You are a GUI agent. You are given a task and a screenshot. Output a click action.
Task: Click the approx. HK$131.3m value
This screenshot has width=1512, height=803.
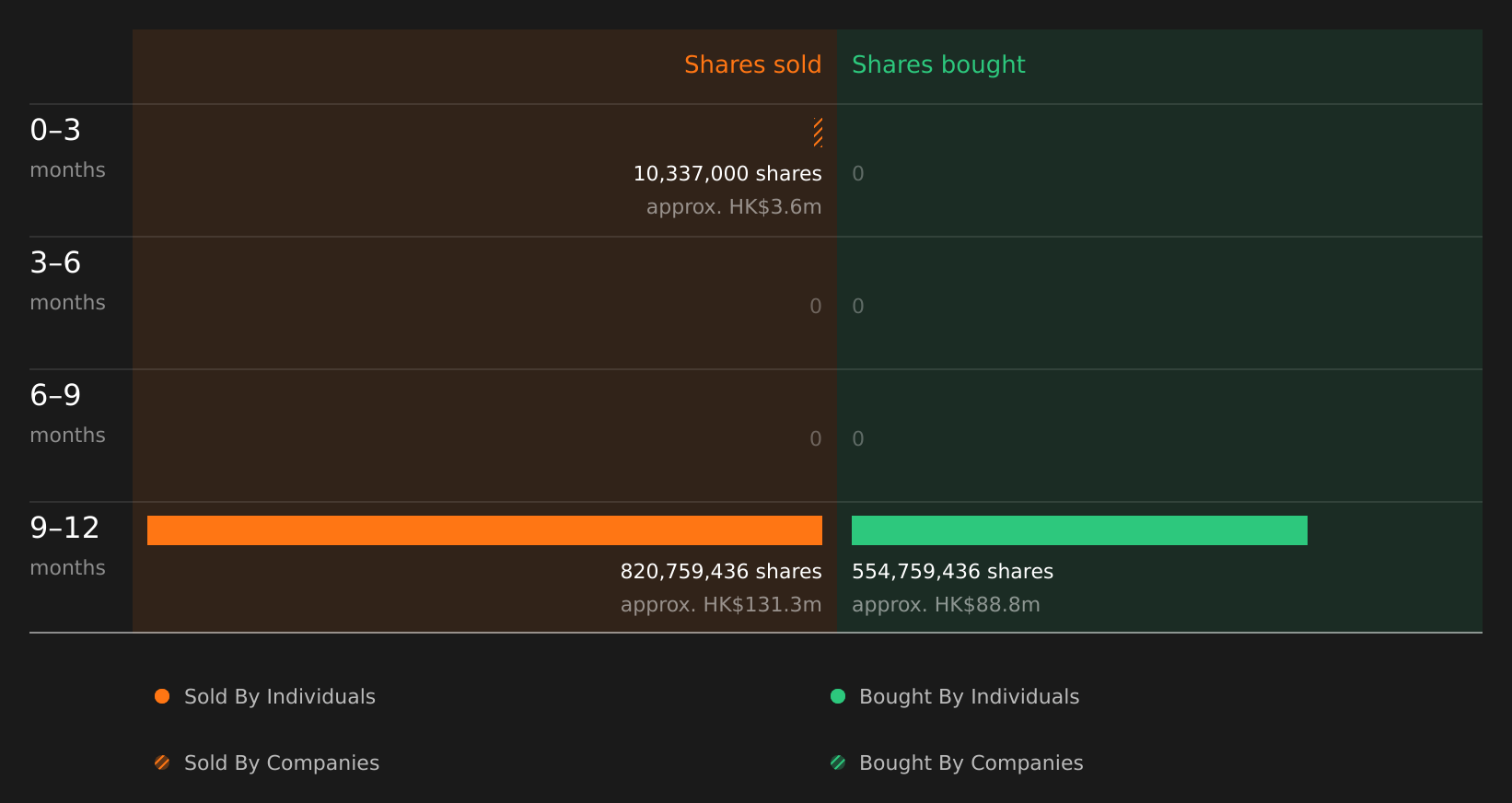[x=721, y=605]
